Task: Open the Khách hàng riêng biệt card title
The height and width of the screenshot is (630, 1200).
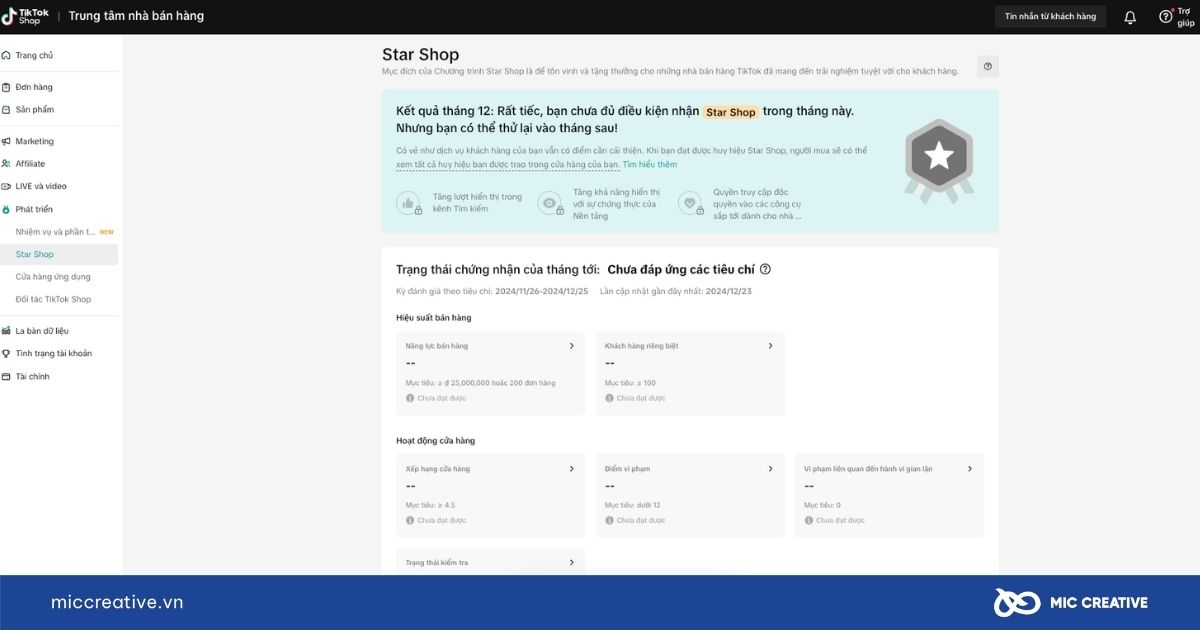Action: tap(641, 346)
